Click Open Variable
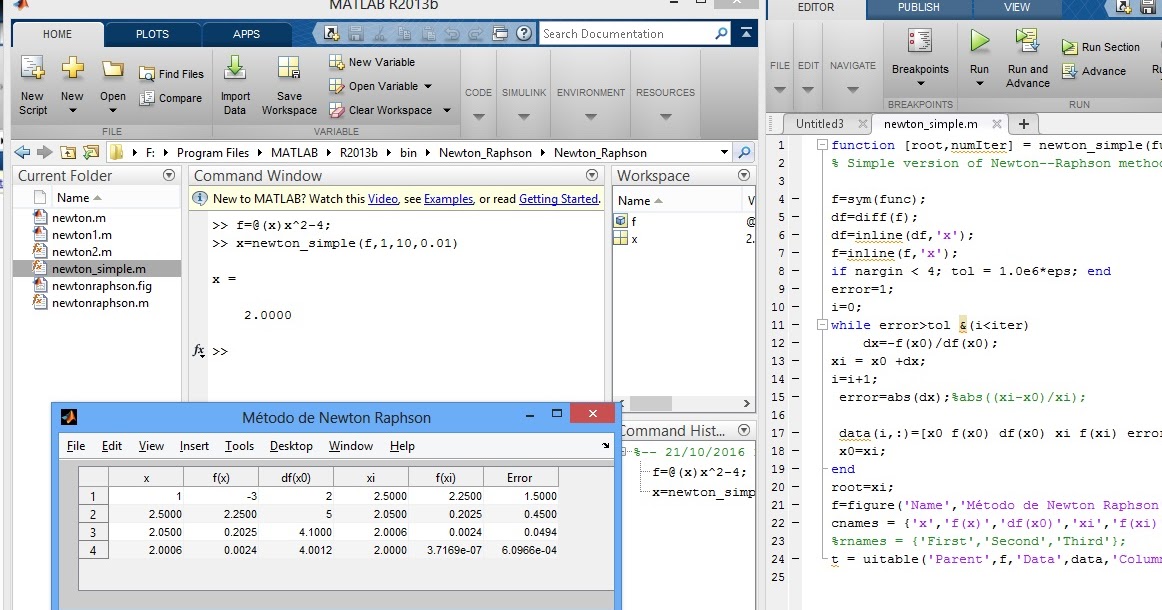The height and width of the screenshot is (610, 1162). point(374,86)
